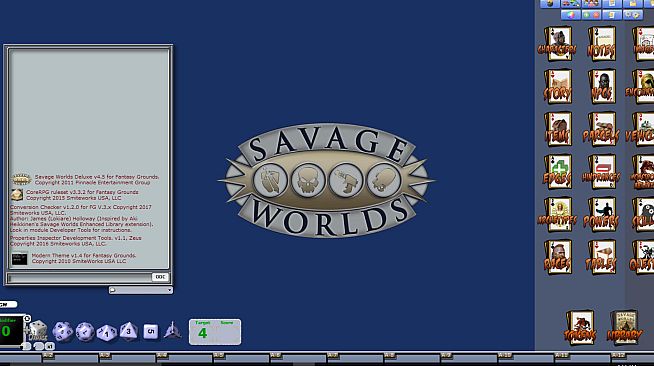Click the yellow document toolbar button, second row
654x366 pixels.
click(x=612, y=15)
